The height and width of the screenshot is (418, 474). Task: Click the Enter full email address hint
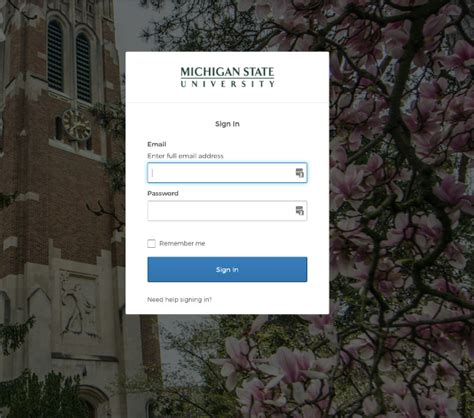click(x=185, y=156)
